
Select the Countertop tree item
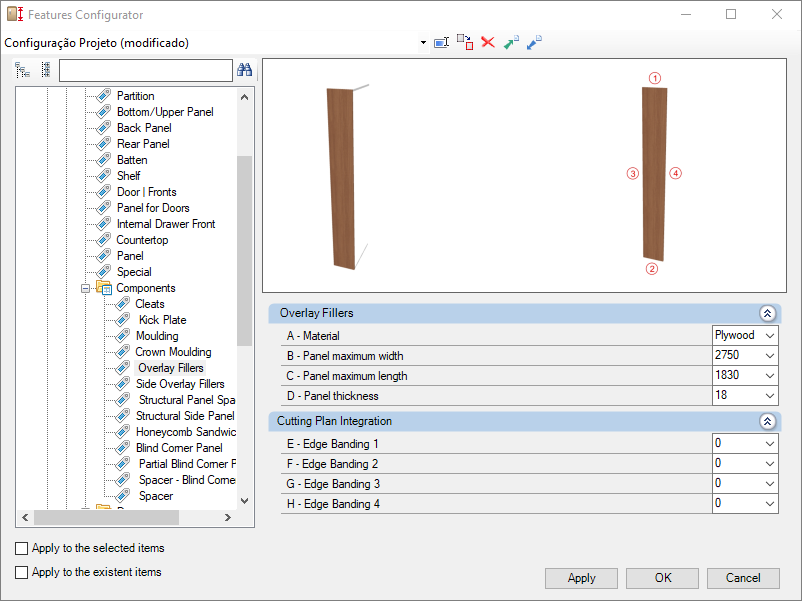coord(142,240)
